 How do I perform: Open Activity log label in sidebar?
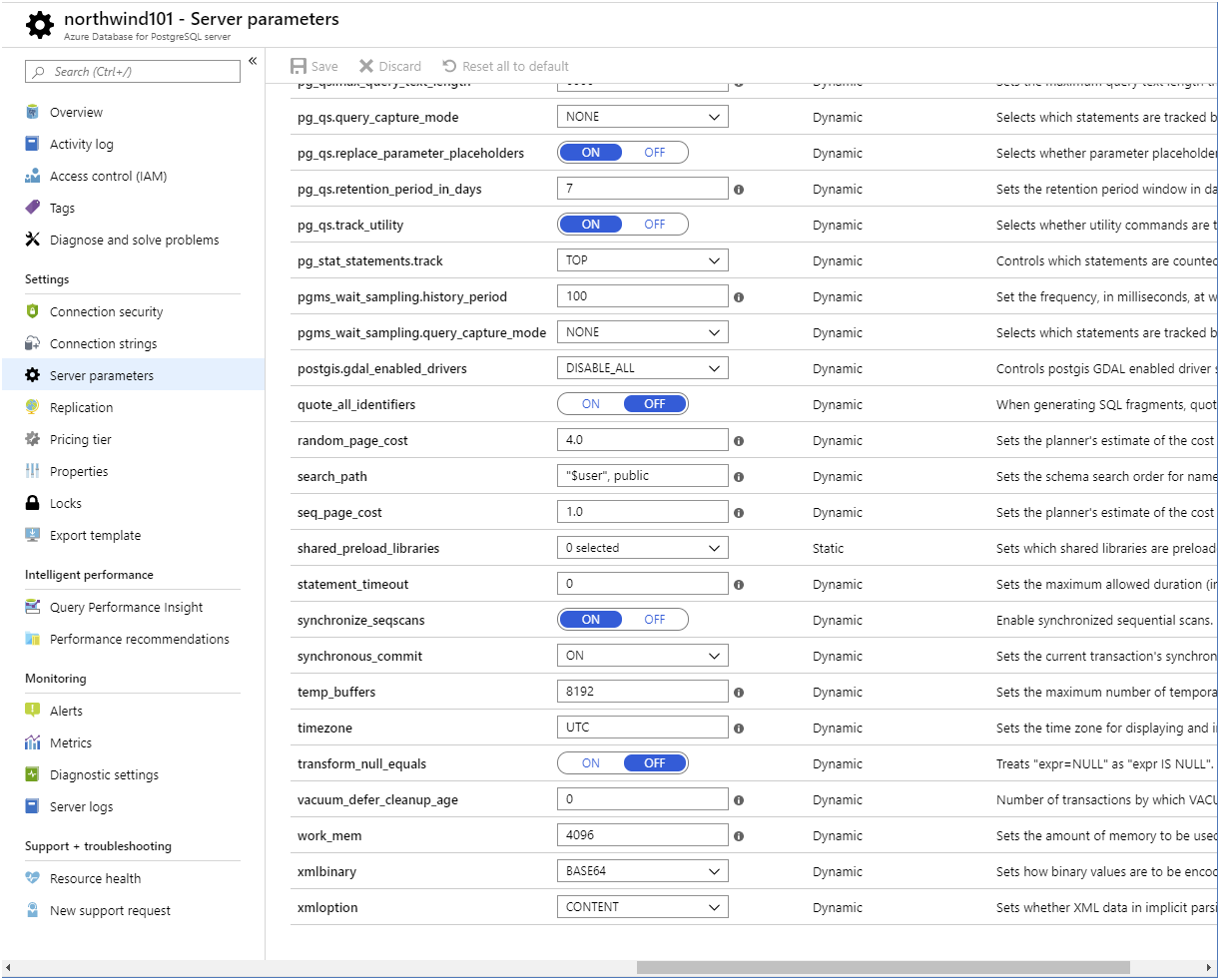coord(82,144)
